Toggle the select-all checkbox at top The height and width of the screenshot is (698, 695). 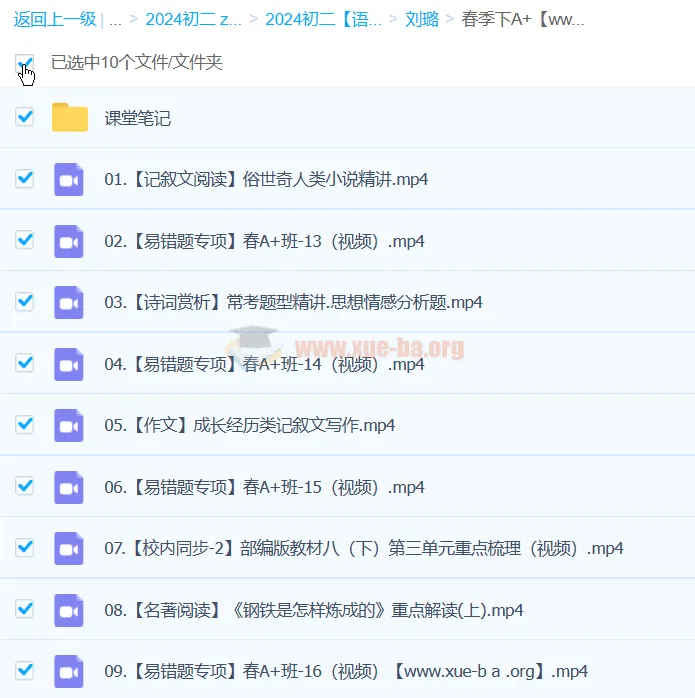pos(25,63)
